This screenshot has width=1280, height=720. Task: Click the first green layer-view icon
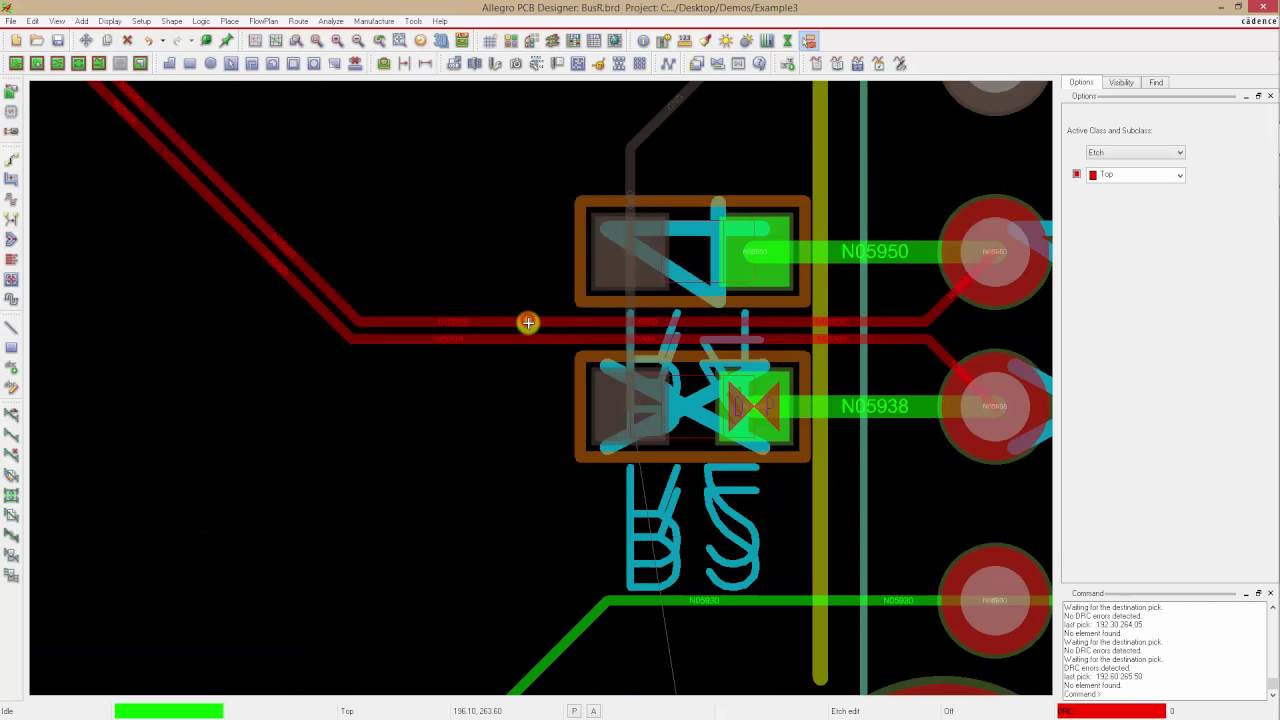tap(16, 64)
